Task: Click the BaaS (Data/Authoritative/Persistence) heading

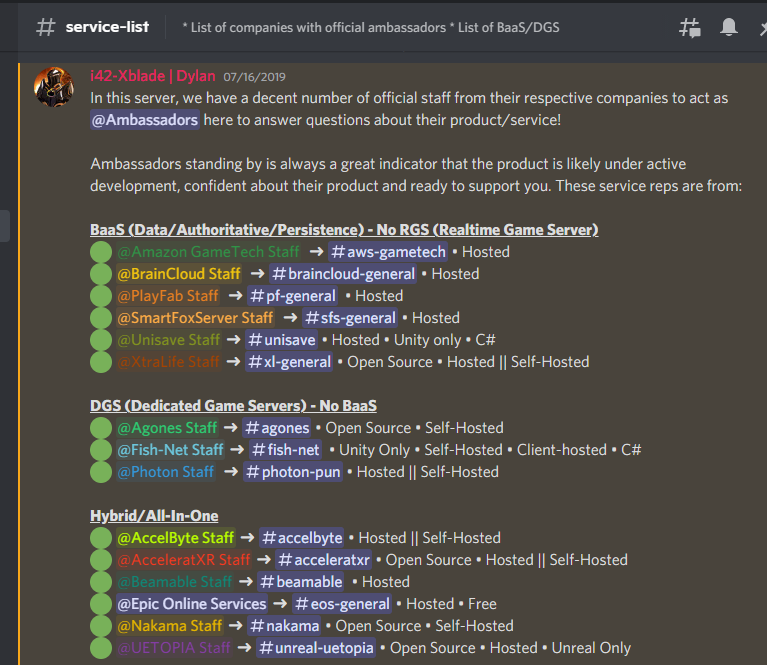Action: coord(344,229)
